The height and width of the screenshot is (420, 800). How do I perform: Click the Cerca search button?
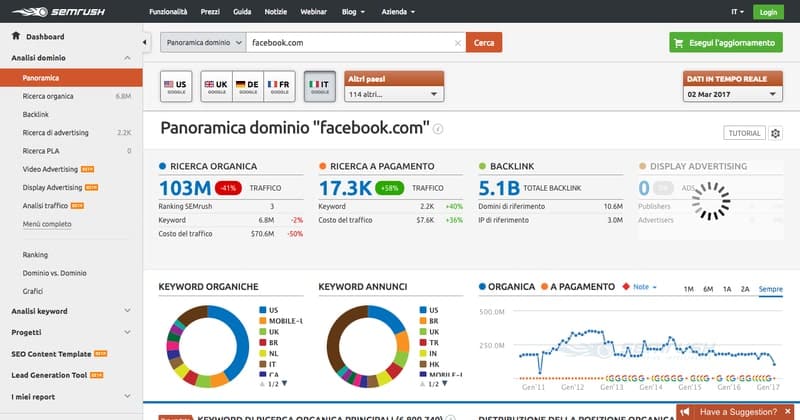[x=484, y=42]
